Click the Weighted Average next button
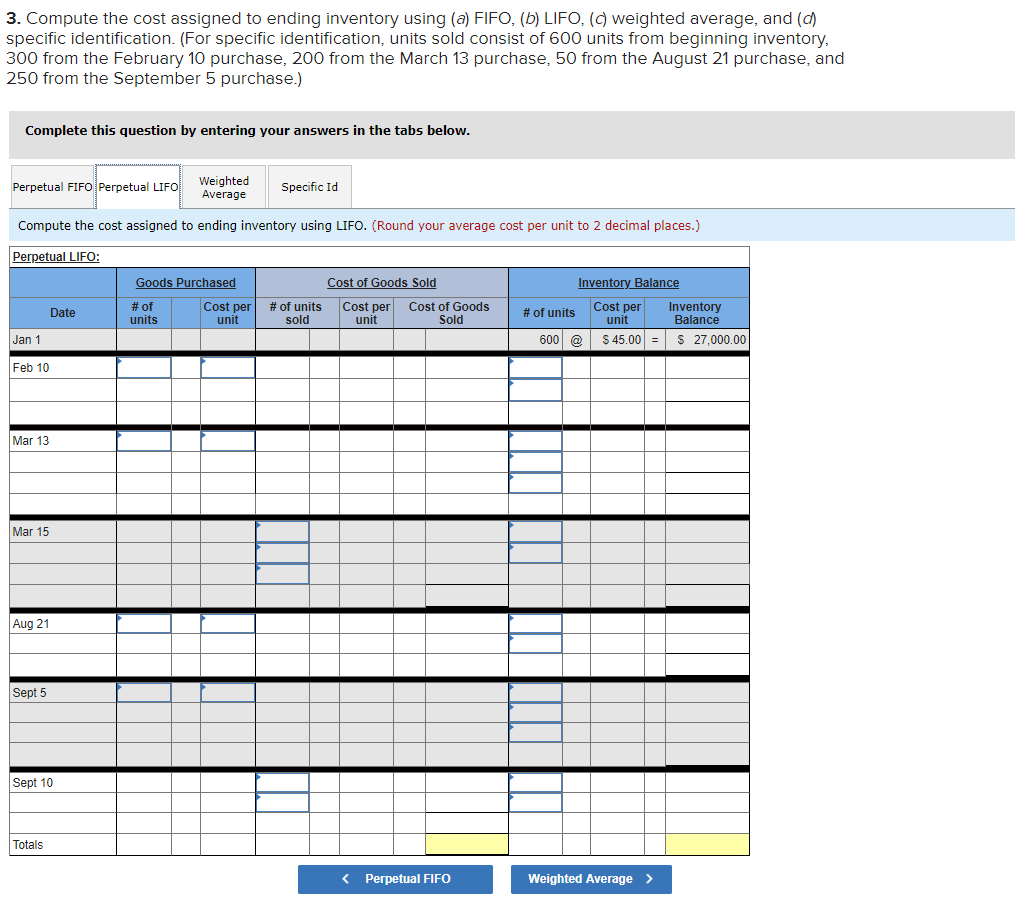1034x919 pixels. (591, 879)
